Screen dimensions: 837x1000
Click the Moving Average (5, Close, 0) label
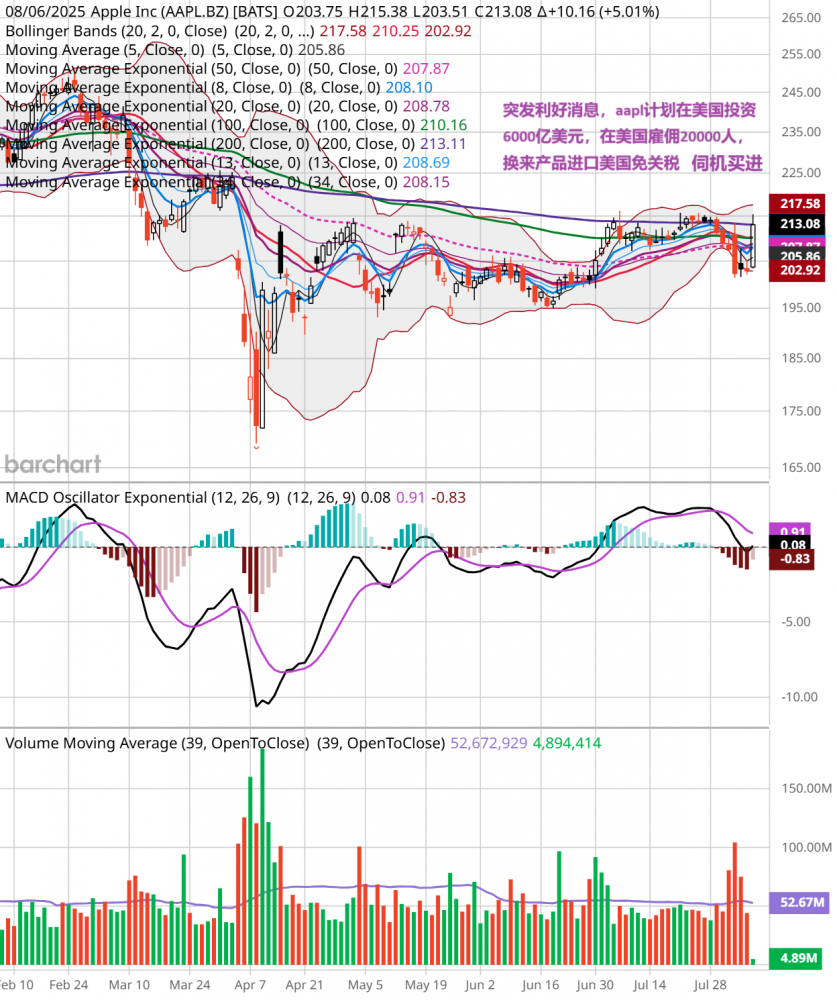[105, 50]
